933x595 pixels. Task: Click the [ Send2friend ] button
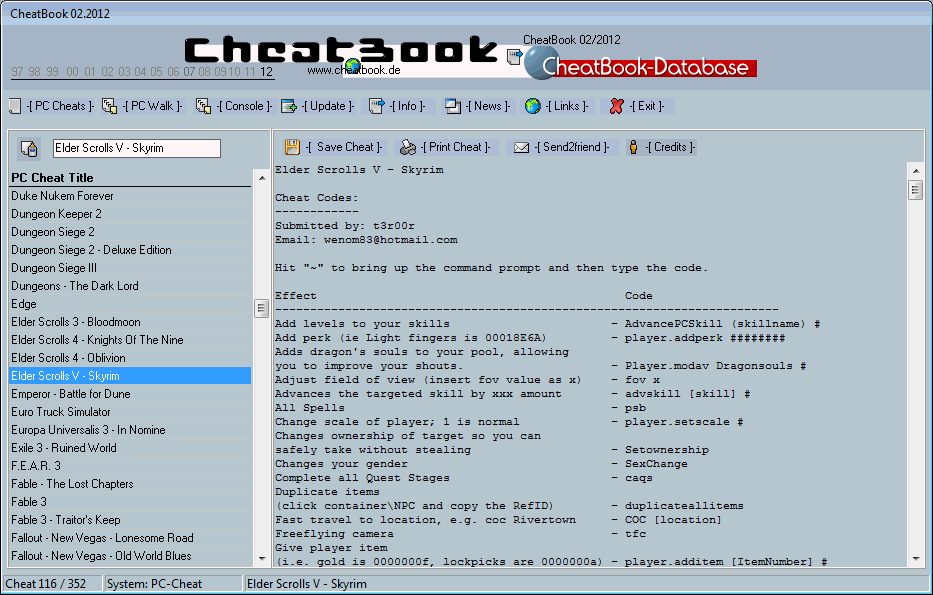[572, 147]
